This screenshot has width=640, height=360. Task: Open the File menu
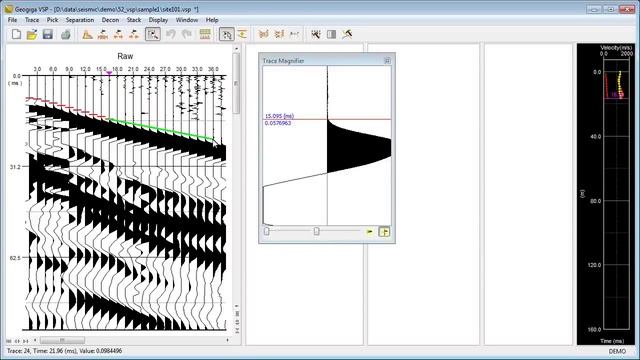click(x=12, y=20)
